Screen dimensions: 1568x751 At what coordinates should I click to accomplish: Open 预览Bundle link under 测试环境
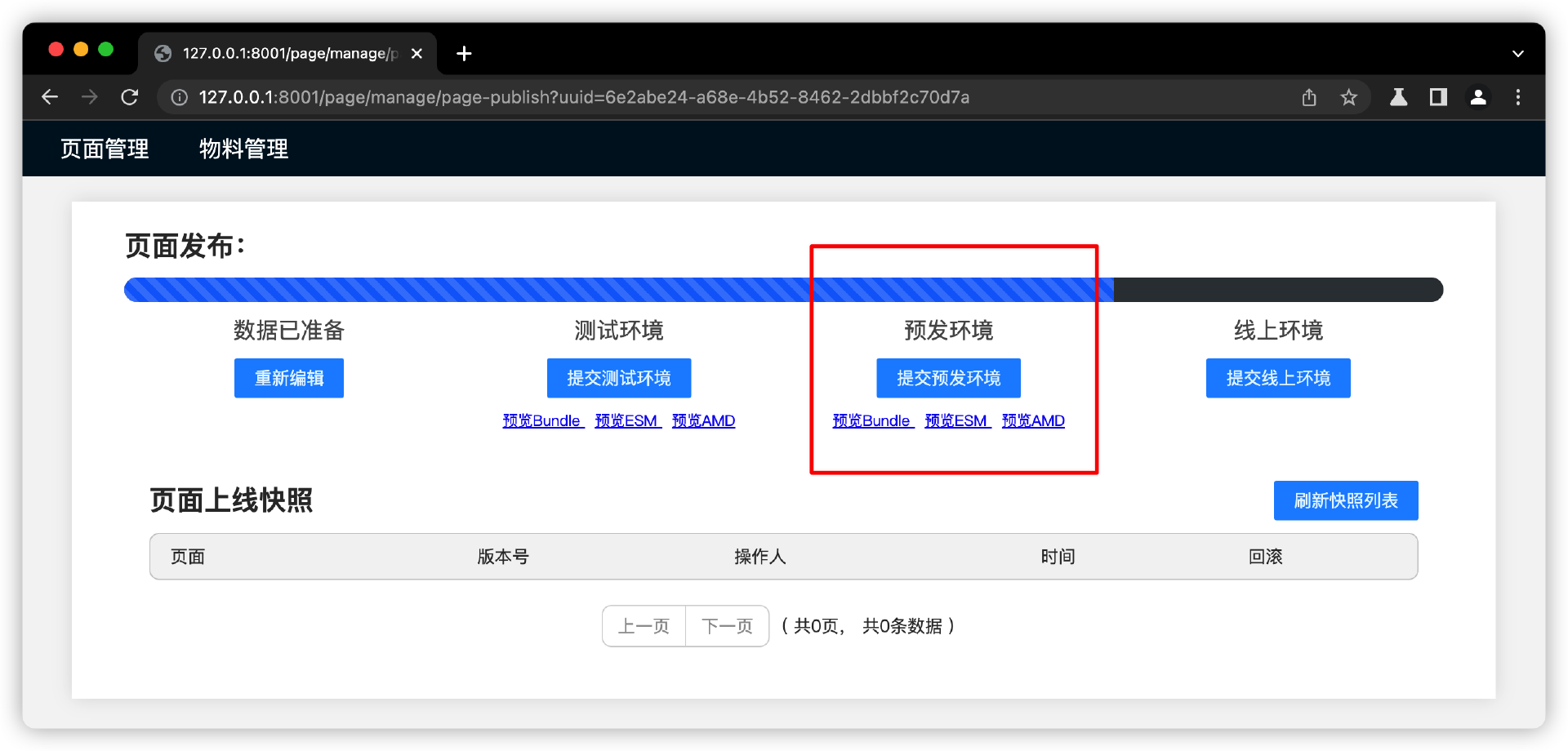[x=542, y=420]
